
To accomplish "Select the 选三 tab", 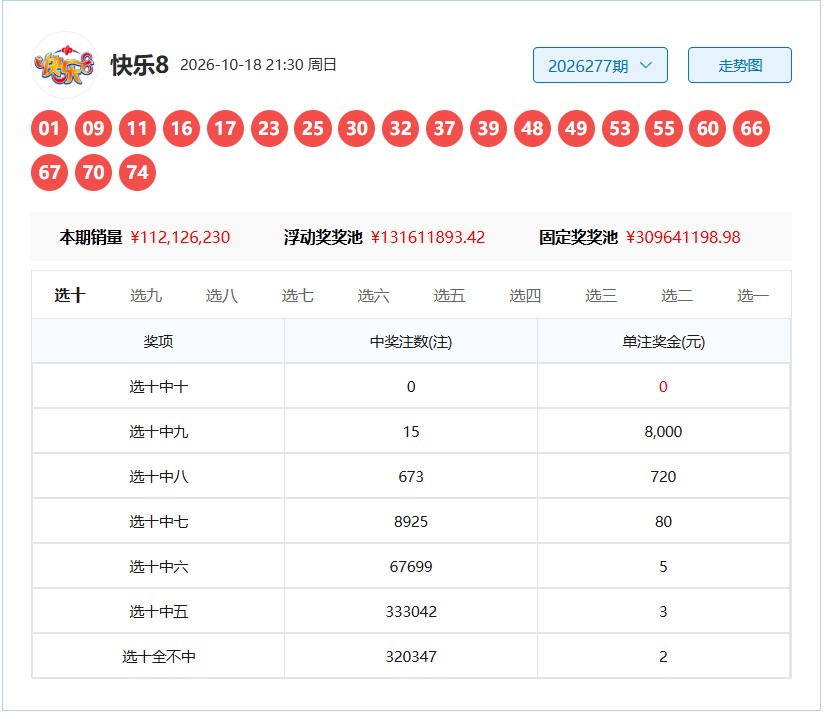I will coord(601,295).
